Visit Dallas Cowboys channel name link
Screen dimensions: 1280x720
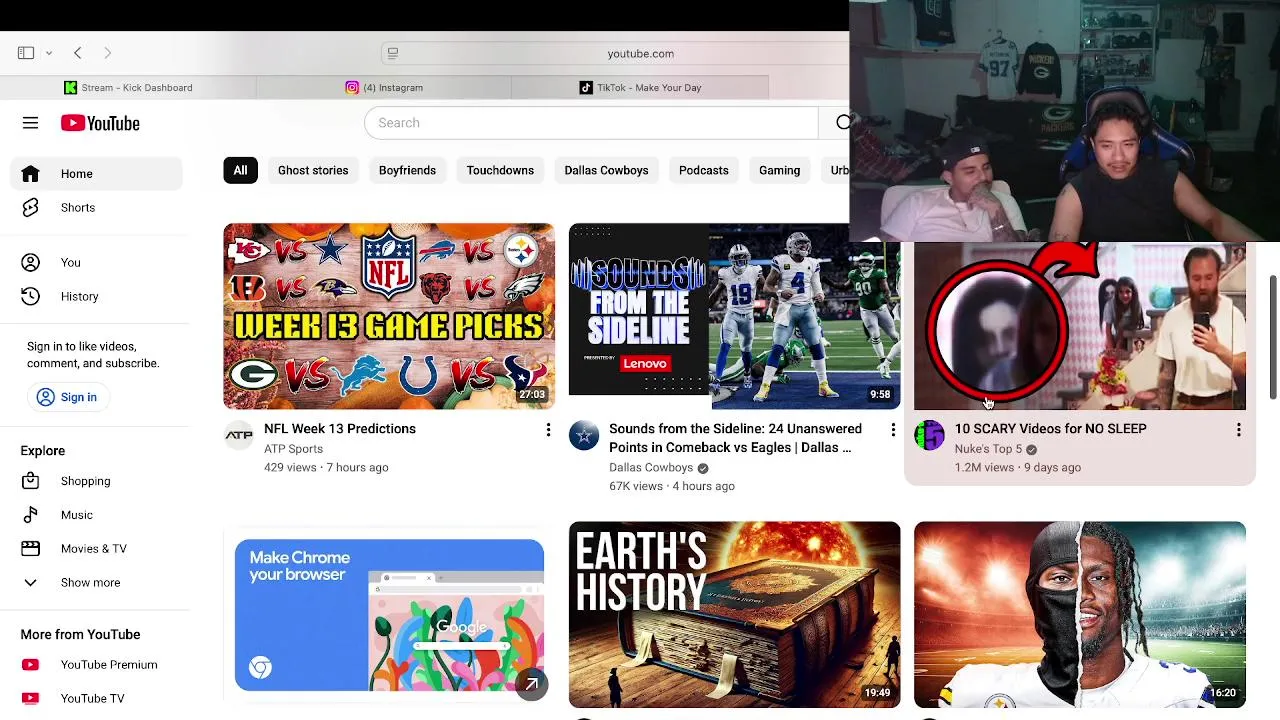tap(651, 468)
